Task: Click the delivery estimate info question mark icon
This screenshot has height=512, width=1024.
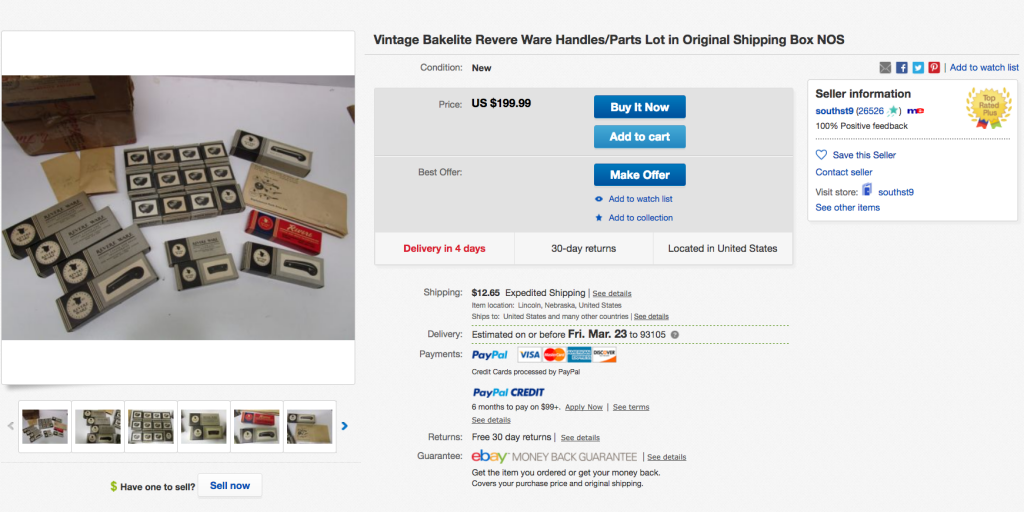Action: (675, 334)
